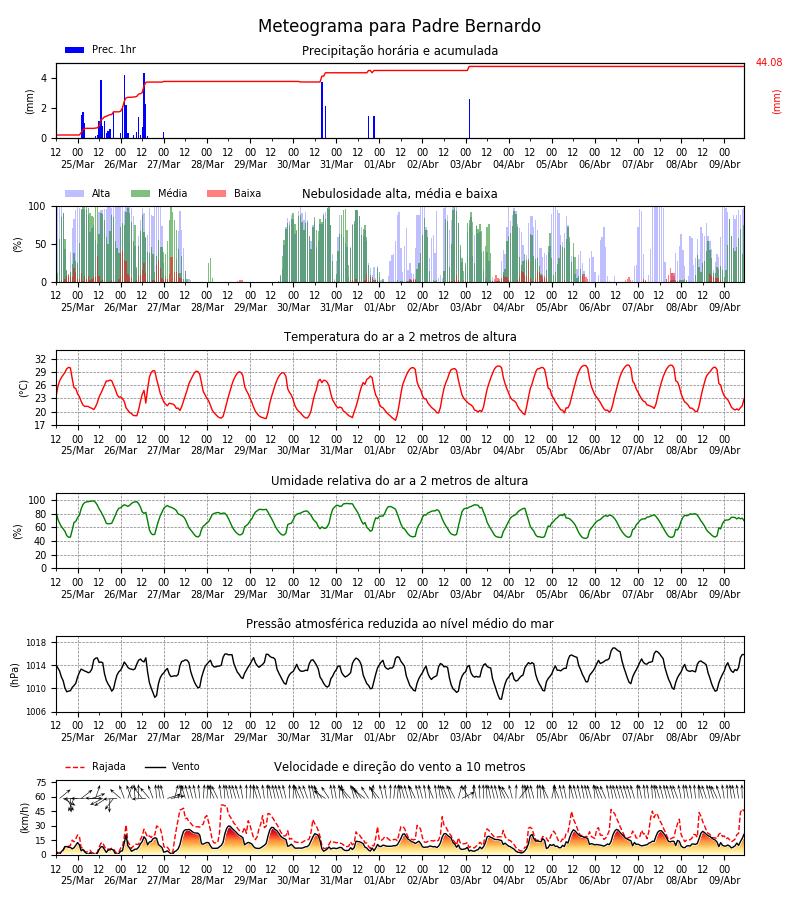Click the 32 tick on the temperature axis
Image resolution: width=800 pixels, height=900 pixels.
pyautogui.click(x=41, y=360)
